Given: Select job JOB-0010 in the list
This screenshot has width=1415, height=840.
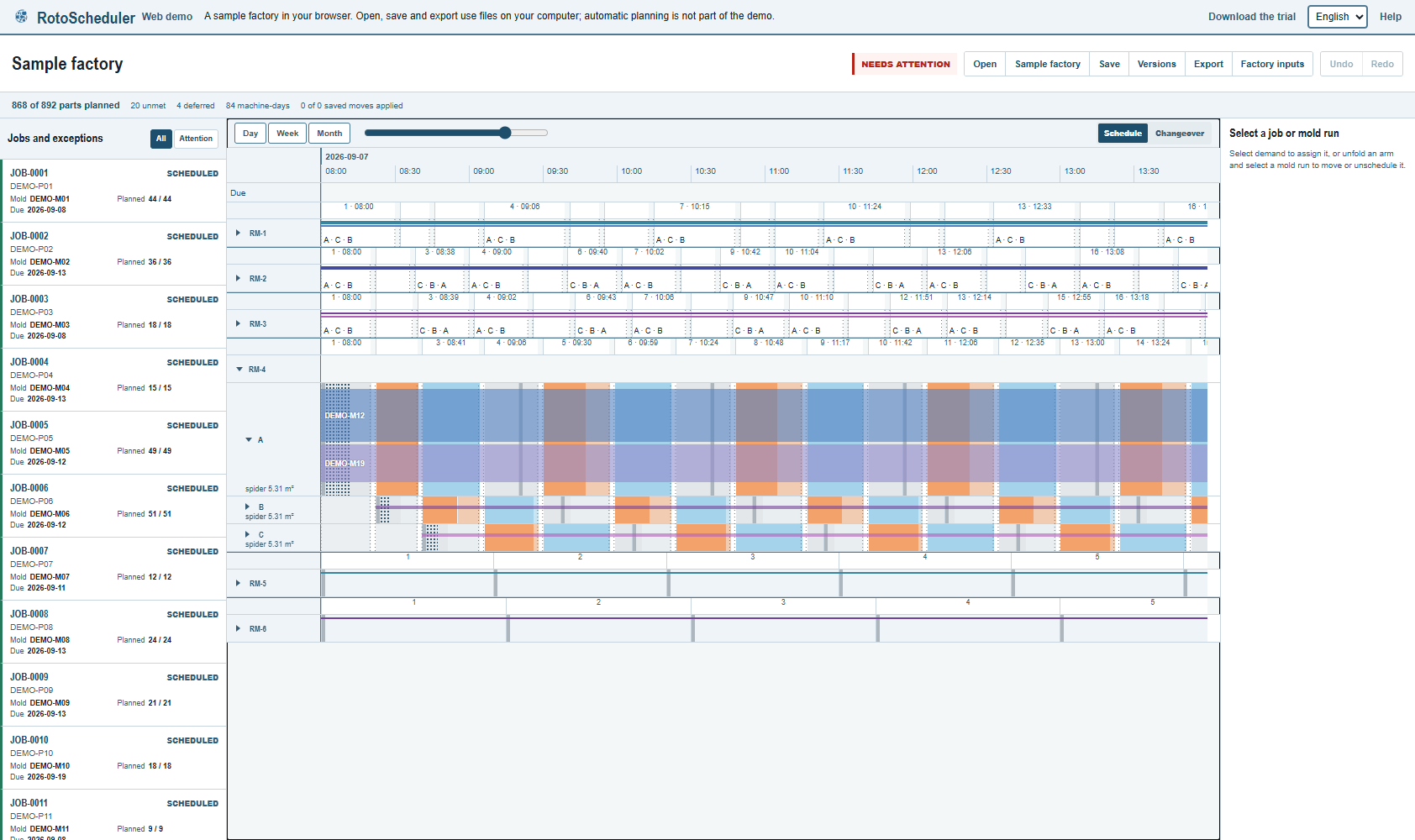Looking at the screenshot, I should (113, 758).
